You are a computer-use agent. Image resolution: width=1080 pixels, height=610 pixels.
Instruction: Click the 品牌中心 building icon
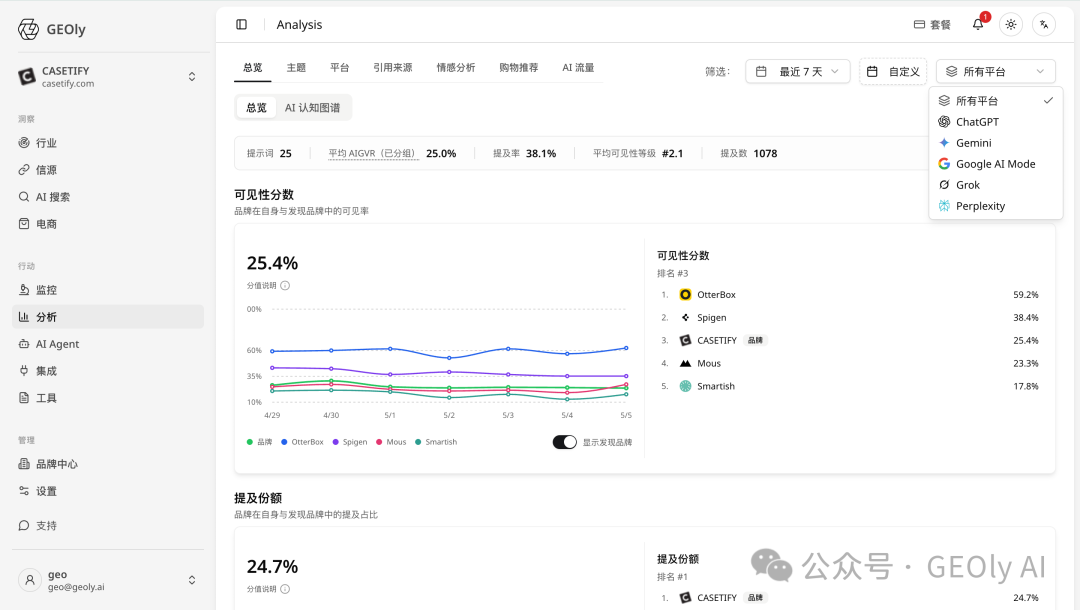[24, 464]
